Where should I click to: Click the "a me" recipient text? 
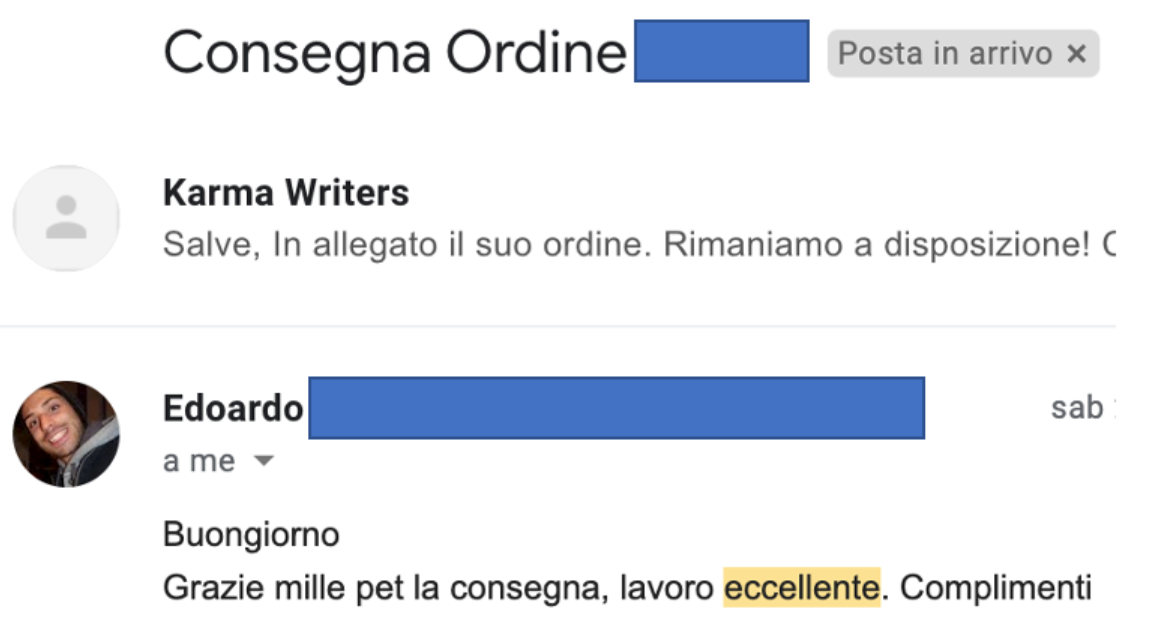[x=199, y=462]
